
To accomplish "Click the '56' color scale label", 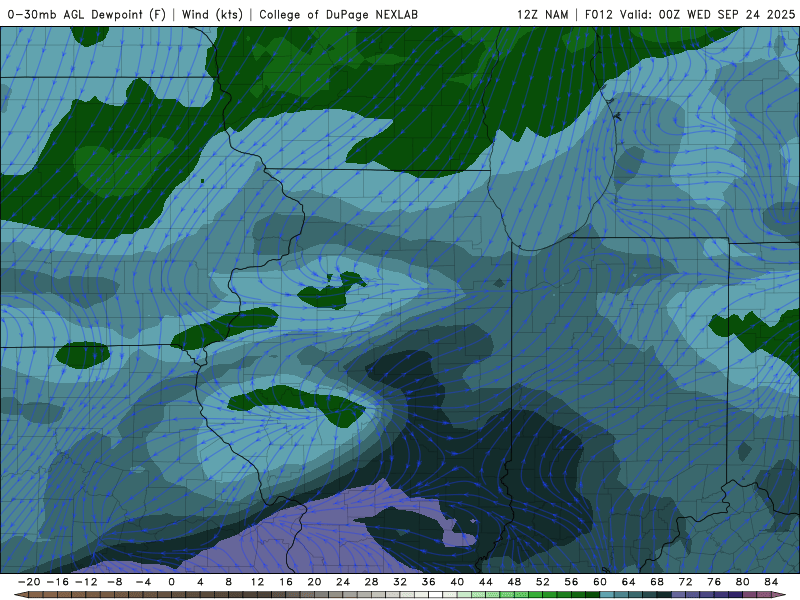I will click(x=571, y=582).
